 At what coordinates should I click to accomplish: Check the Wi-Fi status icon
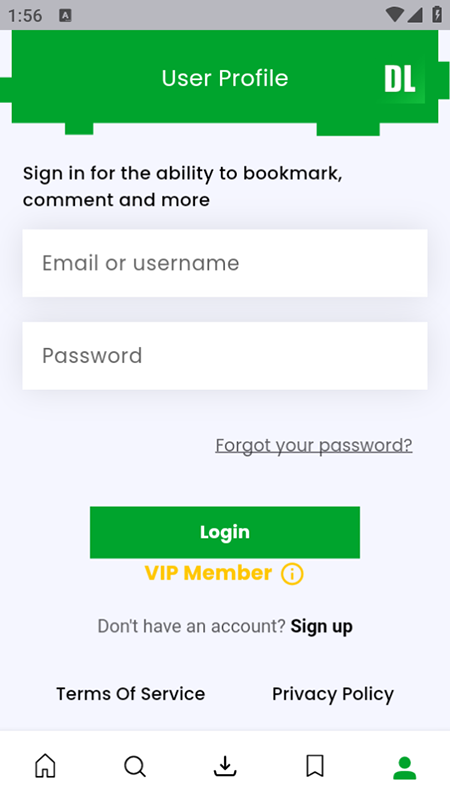pyautogui.click(x=394, y=15)
